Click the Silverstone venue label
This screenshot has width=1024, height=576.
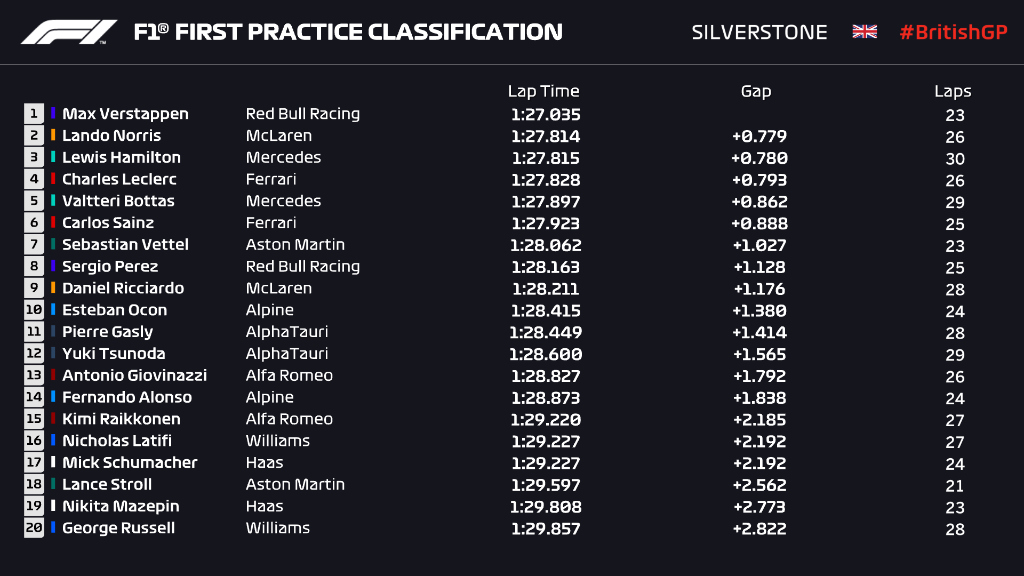coord(759,32)
